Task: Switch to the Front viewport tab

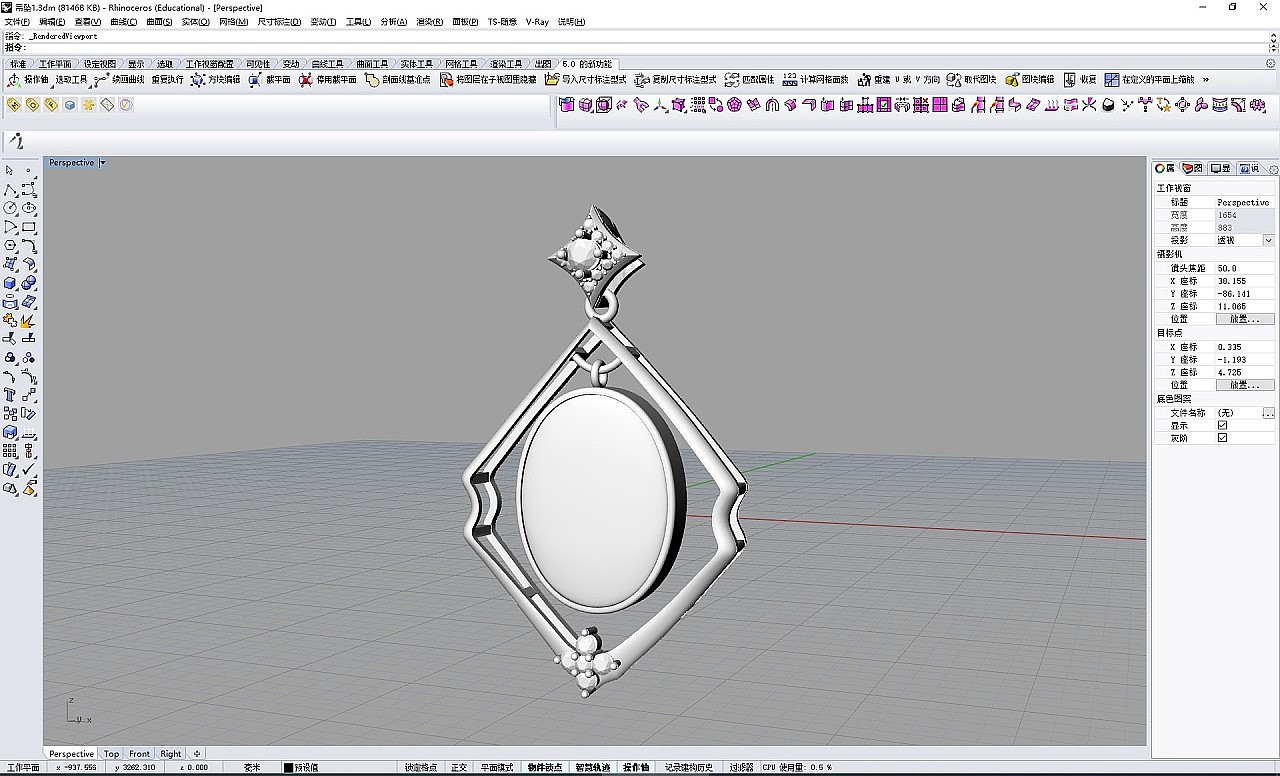Action: [139, 754]
